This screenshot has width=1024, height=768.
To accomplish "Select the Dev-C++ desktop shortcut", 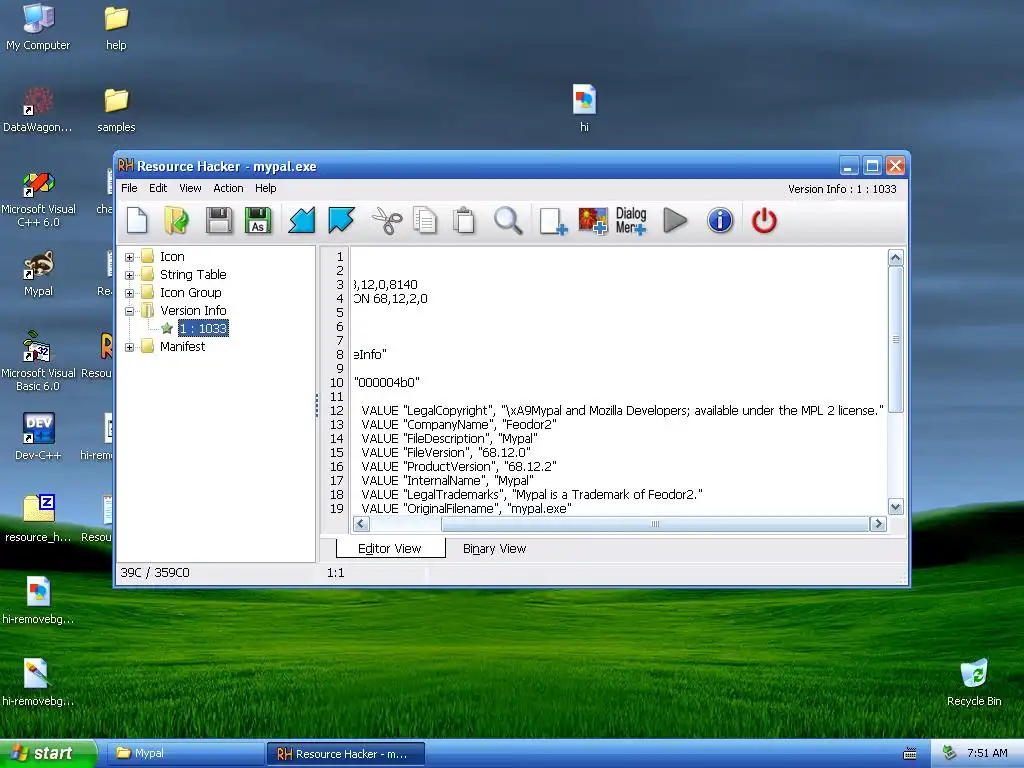I will [38, 436].
